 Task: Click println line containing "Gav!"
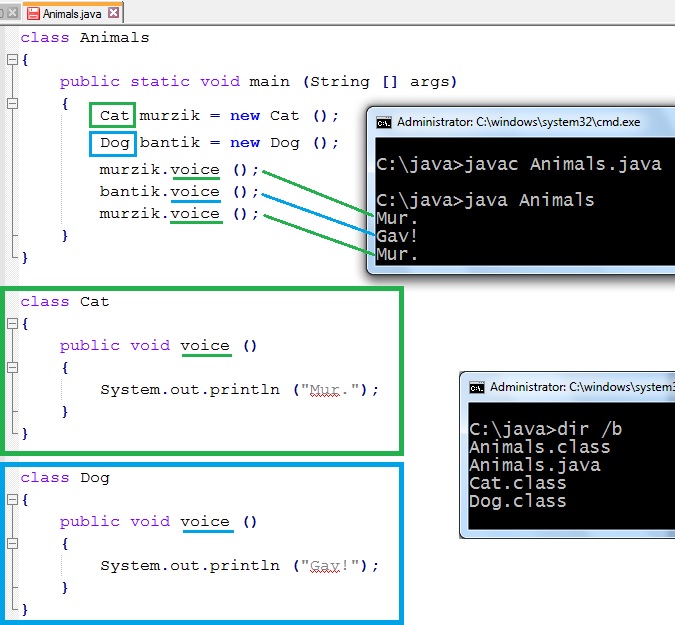(239, 566)
